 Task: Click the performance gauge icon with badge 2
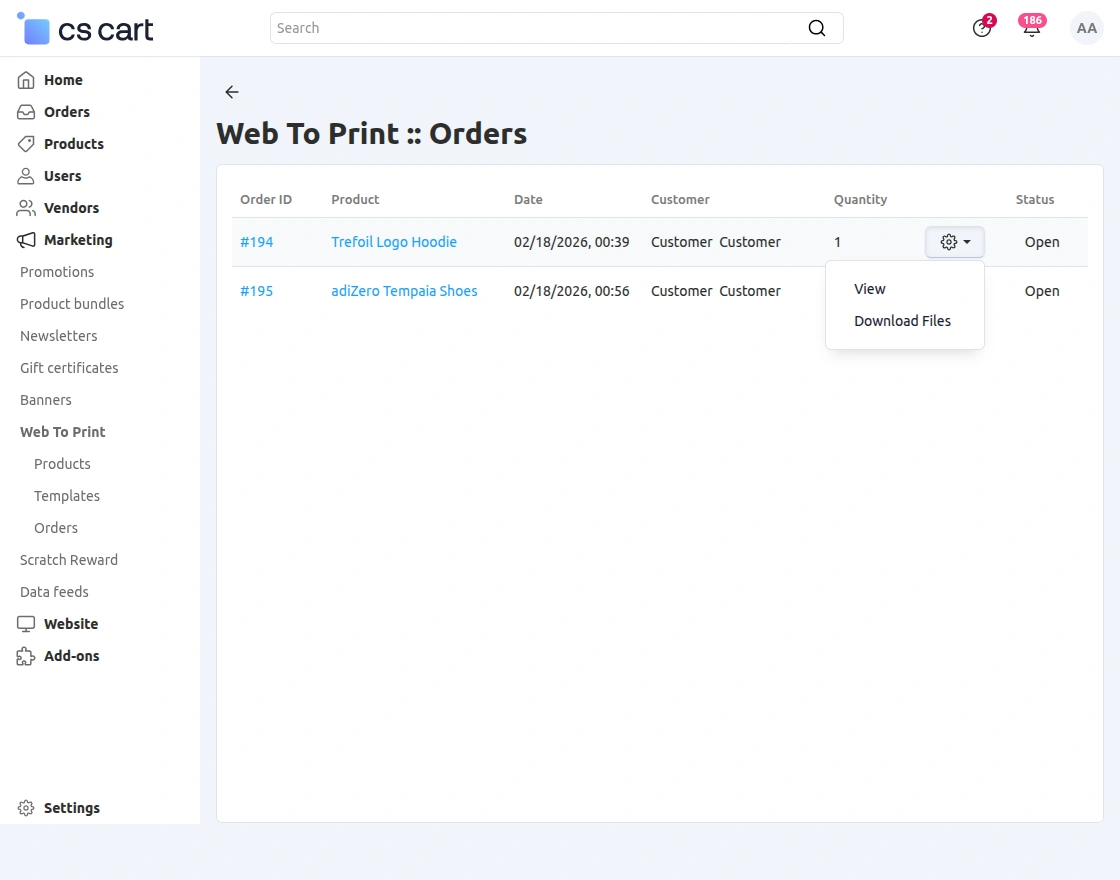[981, 28]
